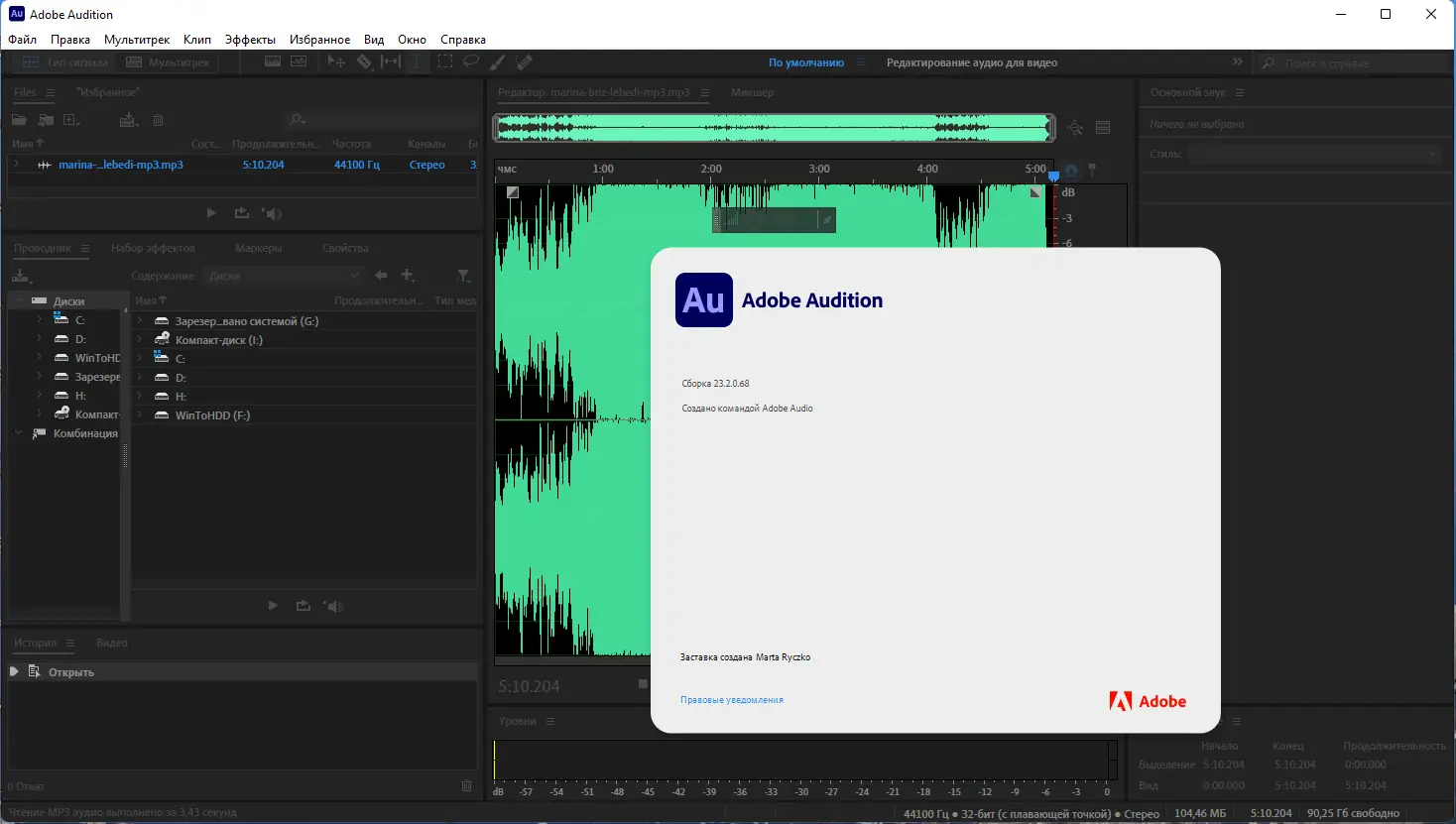The height and width of the screenshot is (824, 1456).
Task: Collapse the Disks tree node
Action: [x=19, y=300]
